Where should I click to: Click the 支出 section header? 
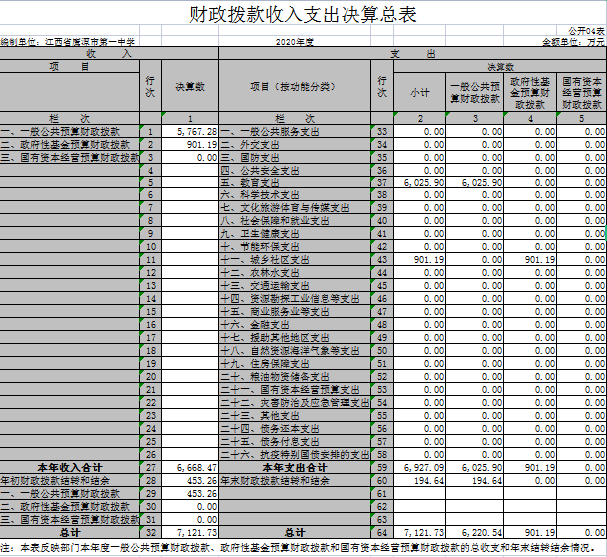click(x=413, y=53)
